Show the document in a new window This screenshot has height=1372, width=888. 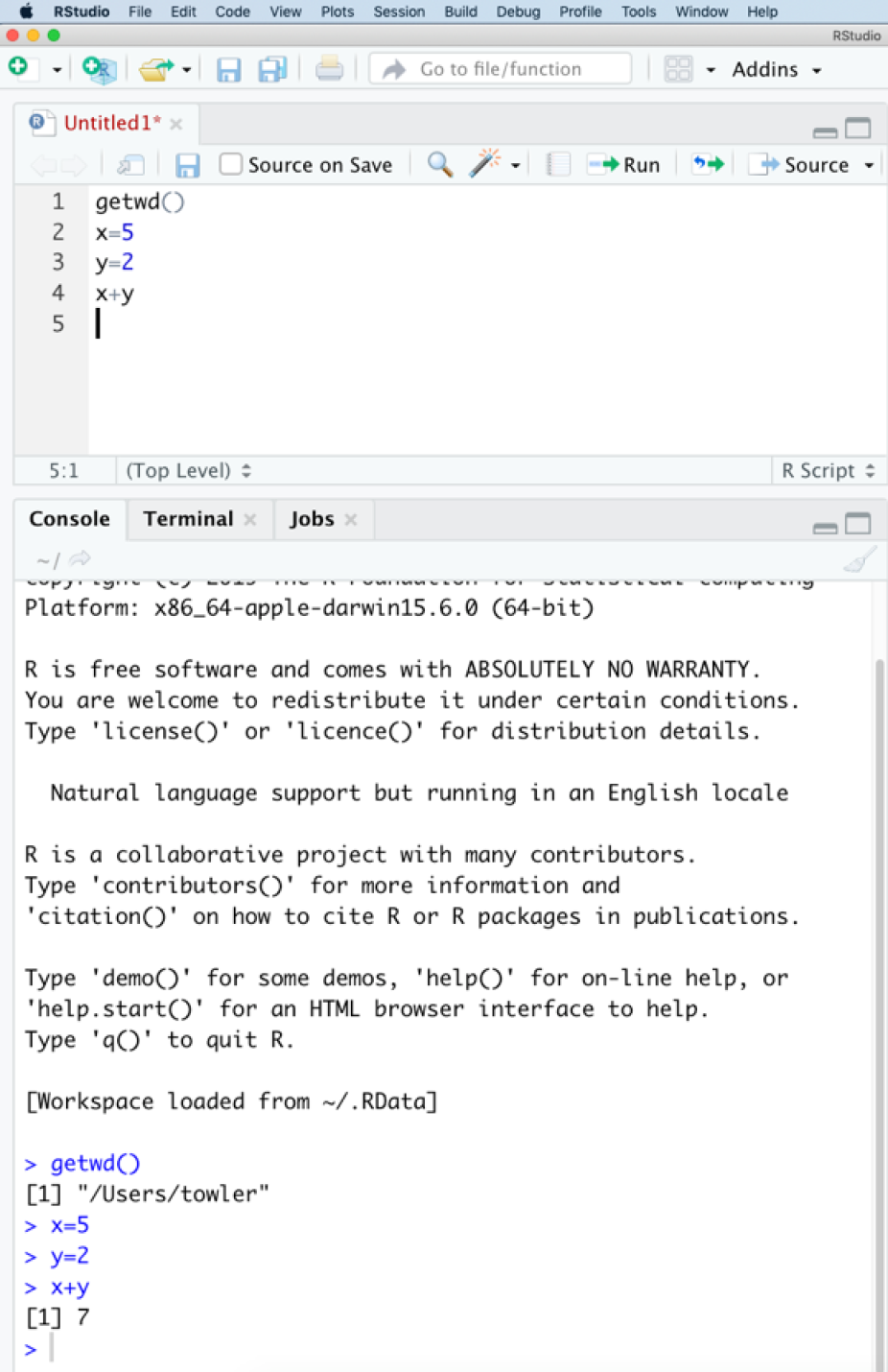[x=130, y=165]
